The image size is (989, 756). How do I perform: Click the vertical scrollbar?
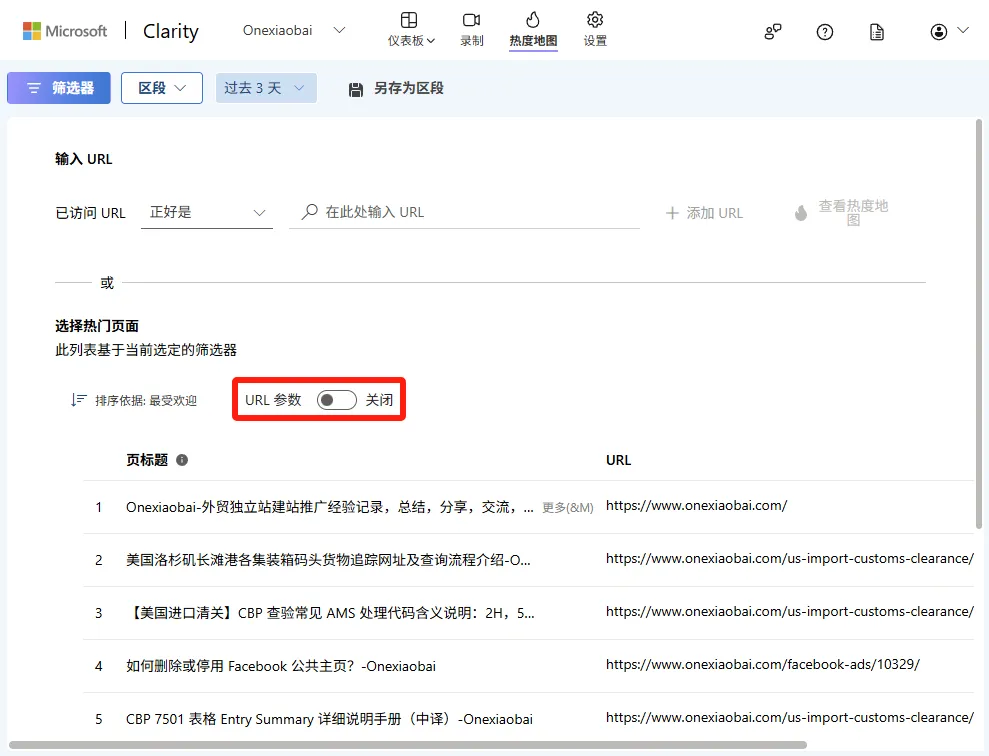coord(978,323)
